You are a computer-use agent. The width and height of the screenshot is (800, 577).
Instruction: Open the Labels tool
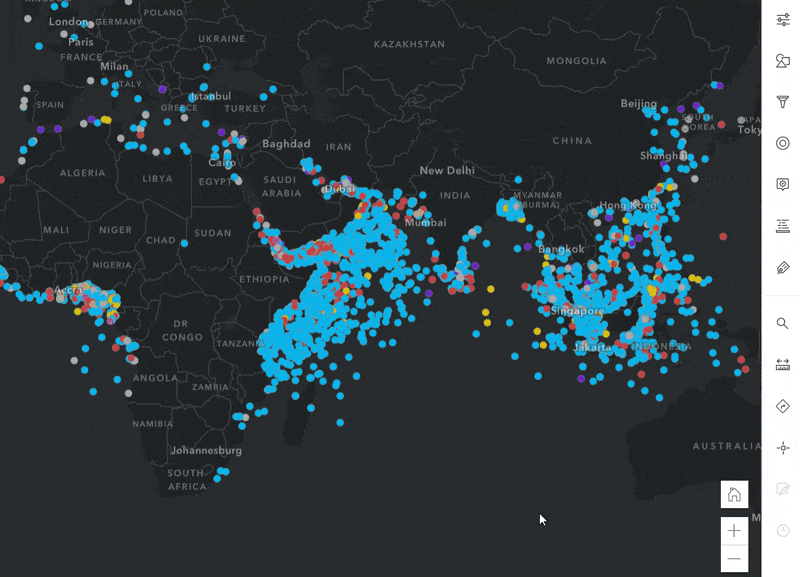(783, 267)
